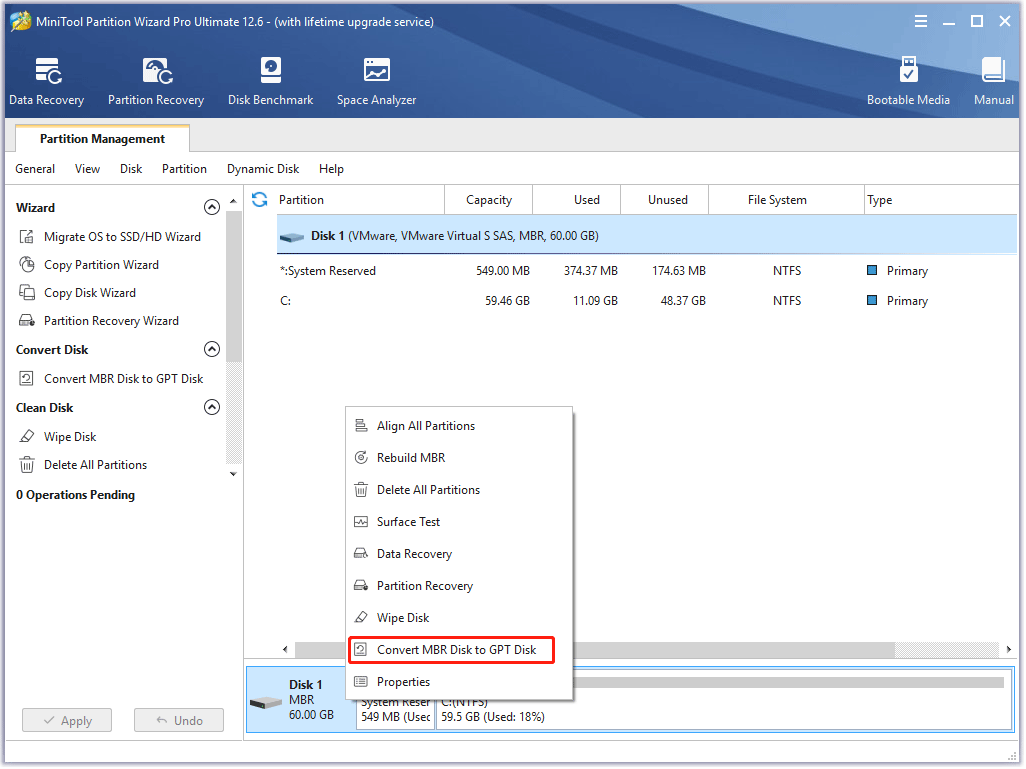The width and height of the screenshot is (1026, 769).
Task: Open the General menu
Action: click(x=35, y=170)
